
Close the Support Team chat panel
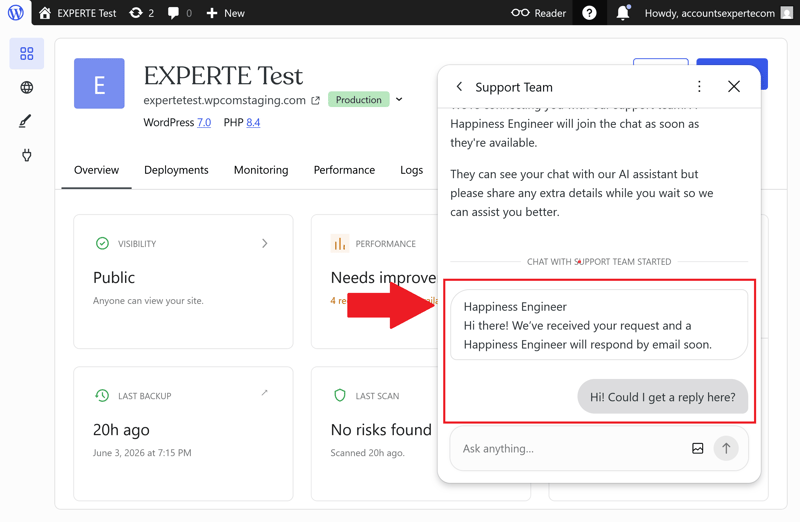coord(734,87)
